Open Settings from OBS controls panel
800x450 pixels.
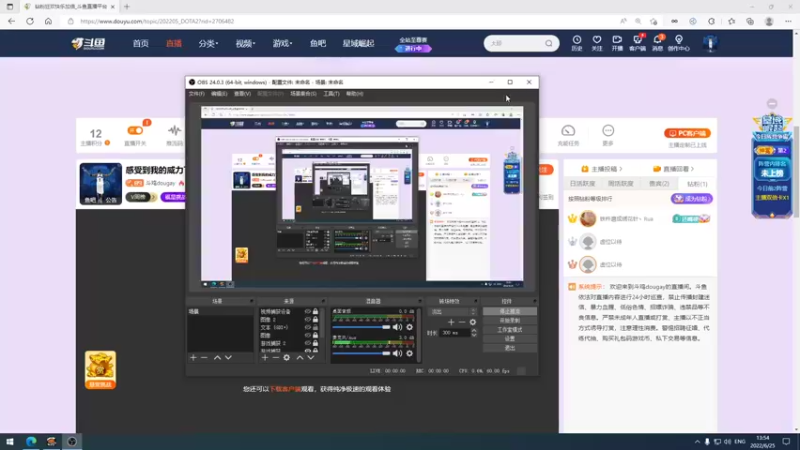tap(510, 339)
